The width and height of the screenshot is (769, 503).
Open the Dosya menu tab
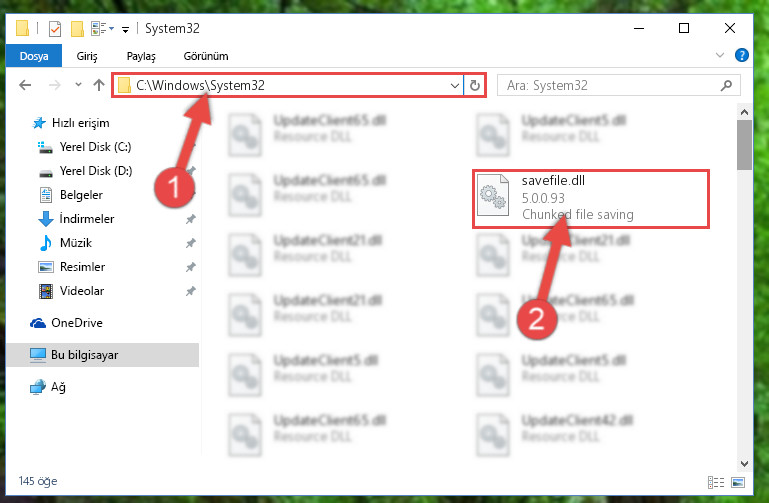(x=34, y=56)
